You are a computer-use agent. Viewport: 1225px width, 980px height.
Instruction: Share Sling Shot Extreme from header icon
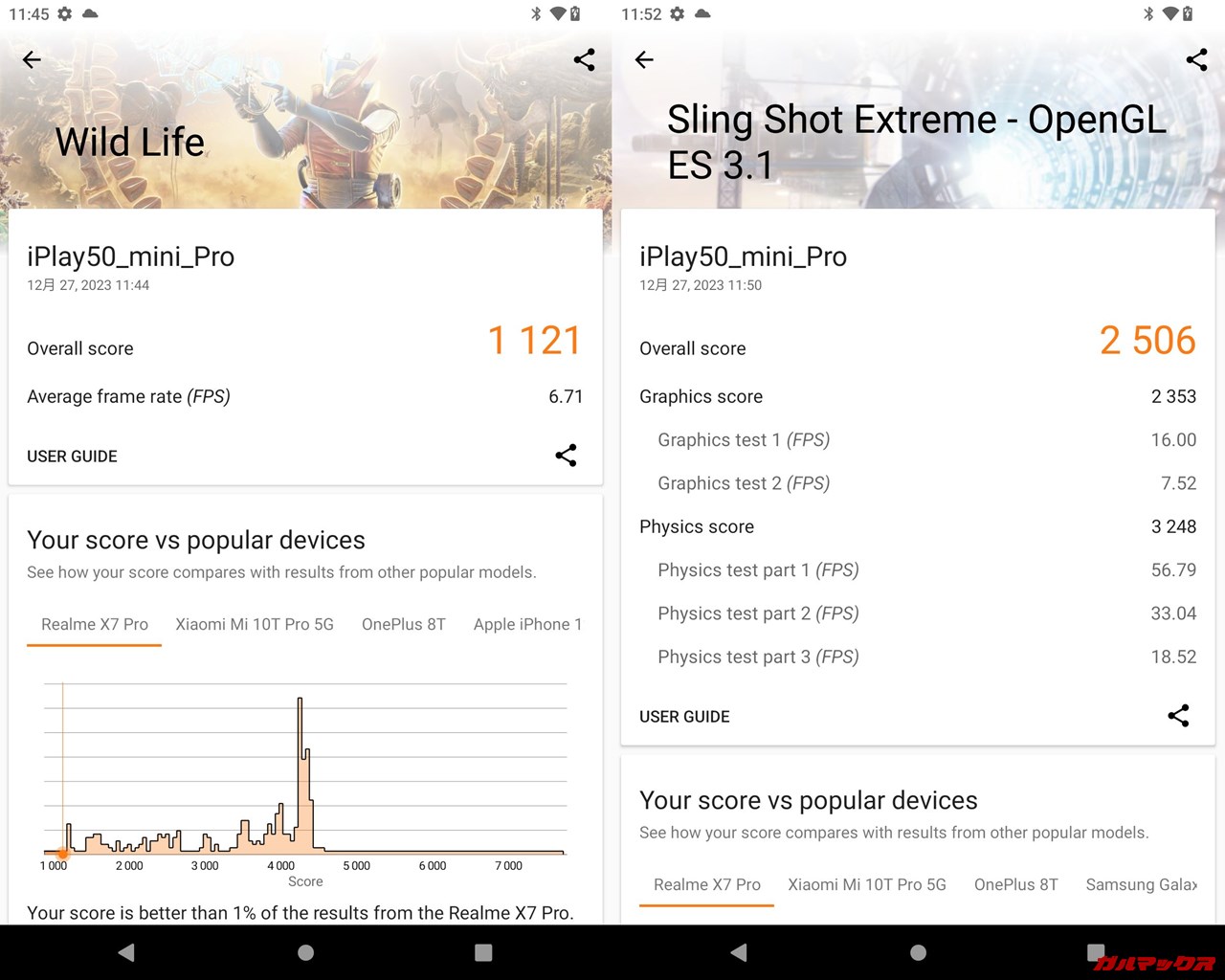click(x=1196, y=60)
